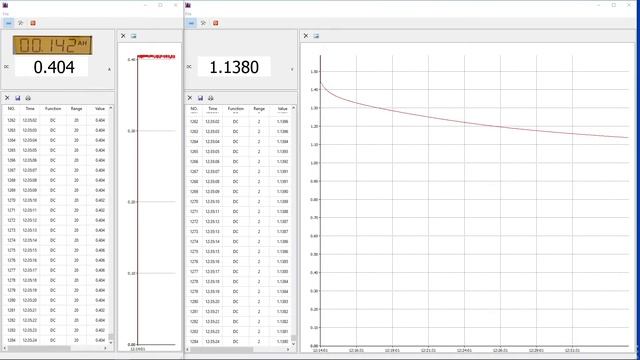Open File menu in the 1.1380 voltage window
This screenshot has width=640, height=360.
[x=188, y=14]
